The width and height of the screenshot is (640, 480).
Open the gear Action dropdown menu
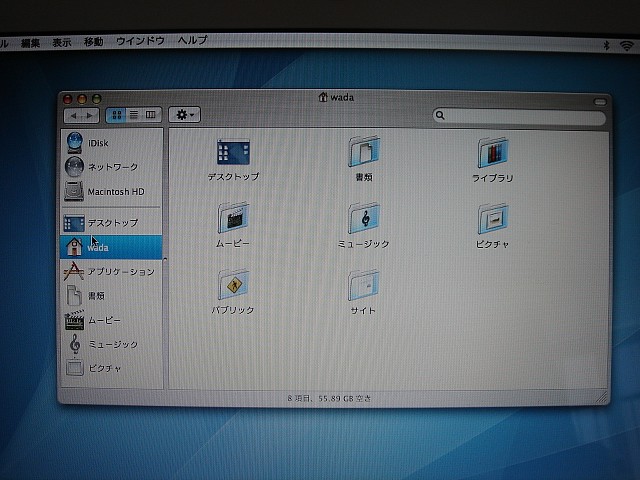pos(185,115)
